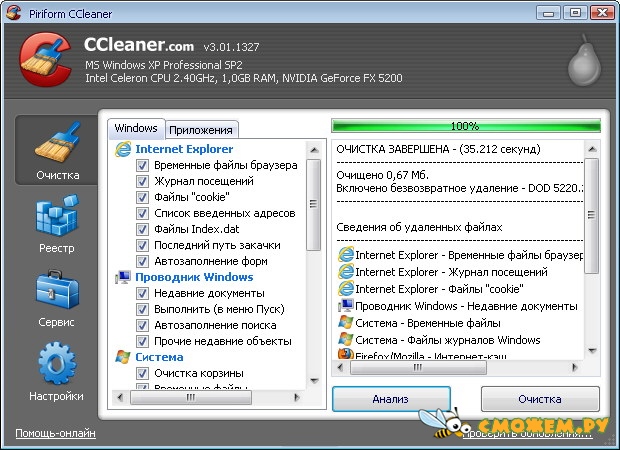
Task: Click left arrow of category list horizontal scrollbar
Action: click(x=120, y=397)
